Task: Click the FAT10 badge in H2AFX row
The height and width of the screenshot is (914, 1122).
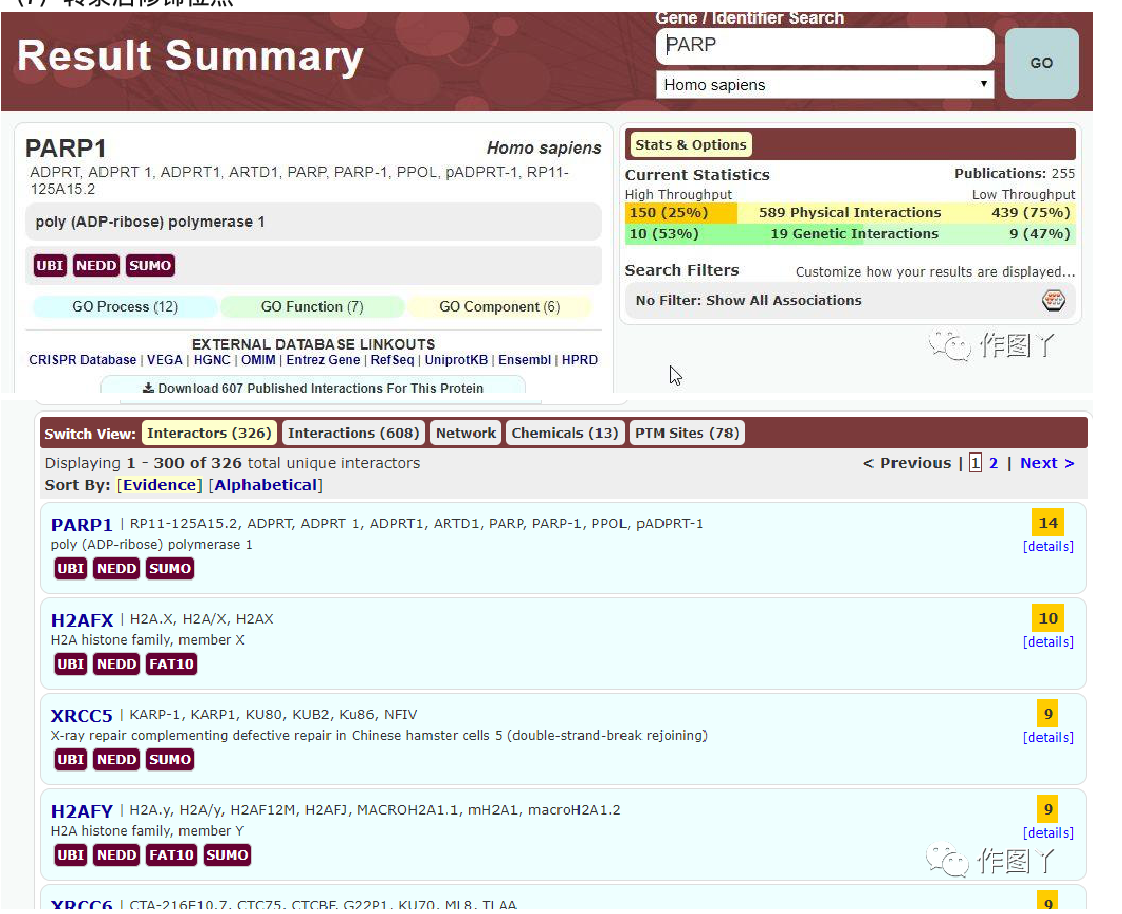Action: 171,664
